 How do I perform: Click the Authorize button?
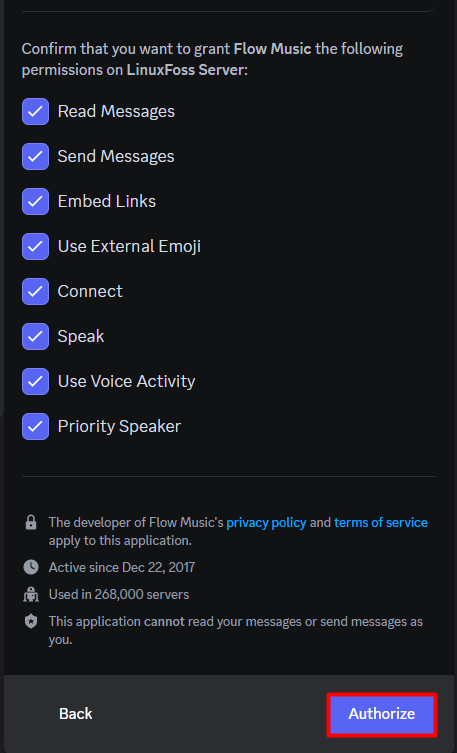pos(382,714)
